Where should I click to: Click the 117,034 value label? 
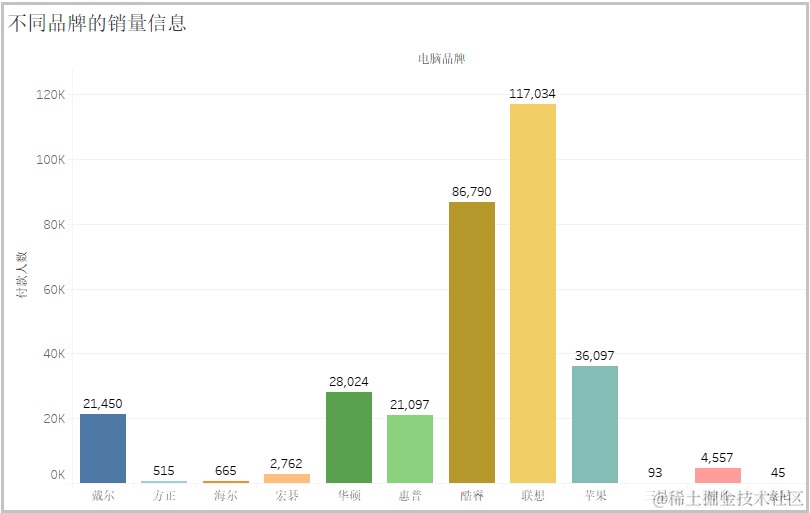click(532, 94)
